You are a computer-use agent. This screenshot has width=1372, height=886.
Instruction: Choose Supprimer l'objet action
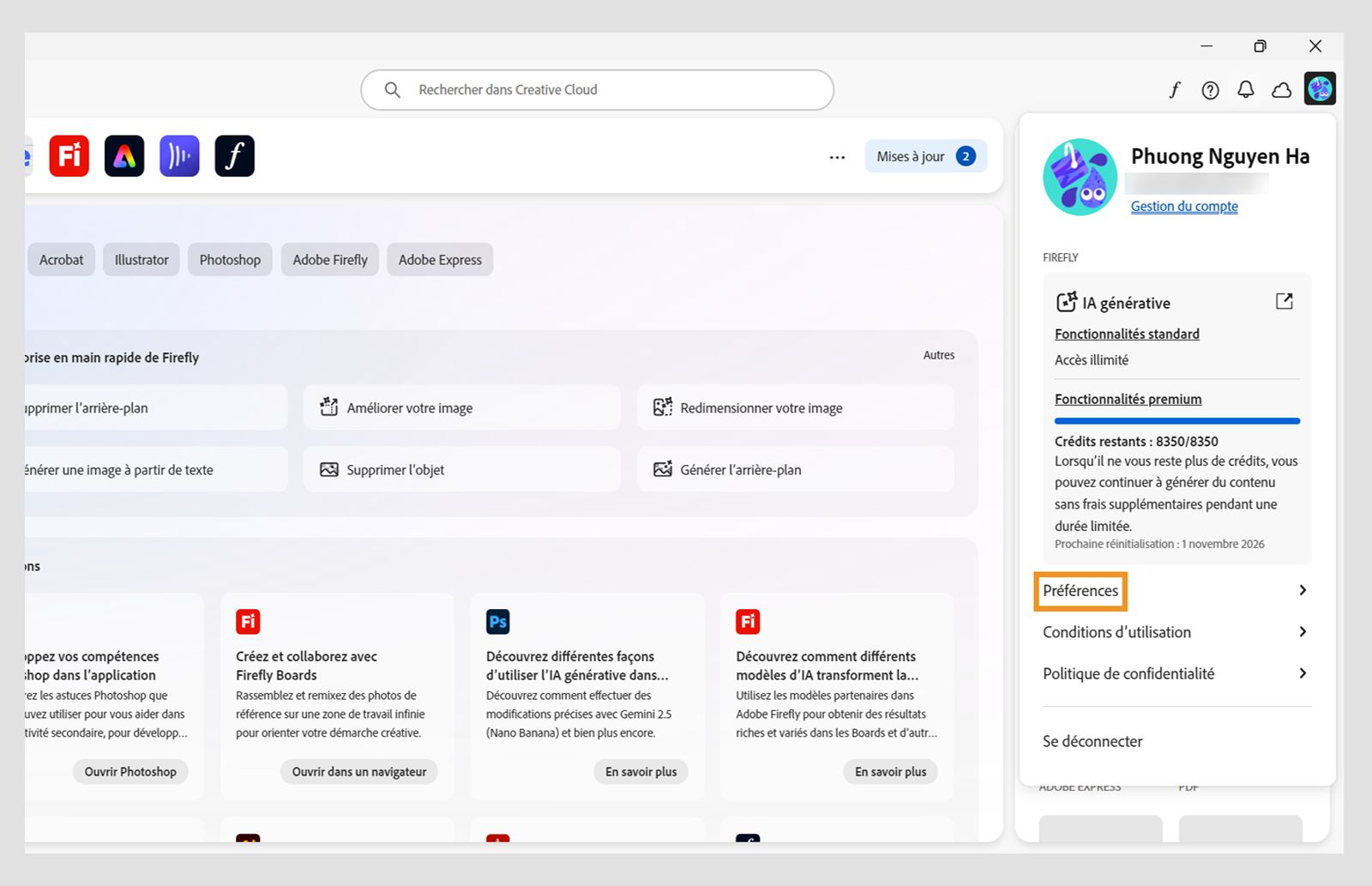click(462, 469)
